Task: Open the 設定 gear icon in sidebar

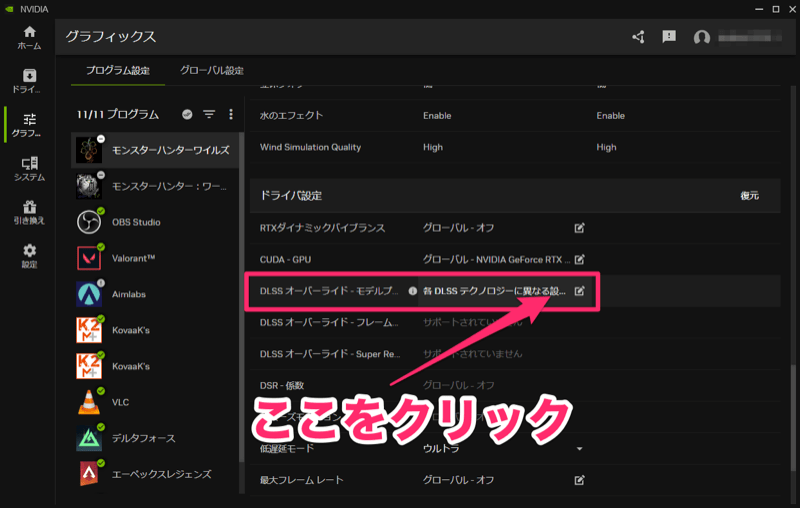Action: tap(28, 255)
